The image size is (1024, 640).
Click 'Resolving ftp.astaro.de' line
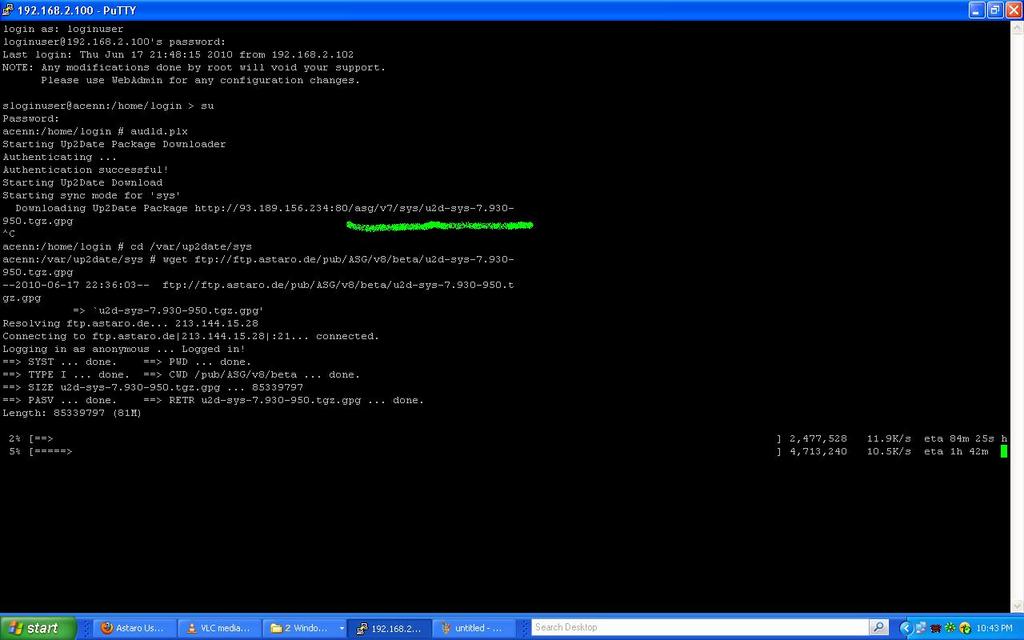click(131, 323)
